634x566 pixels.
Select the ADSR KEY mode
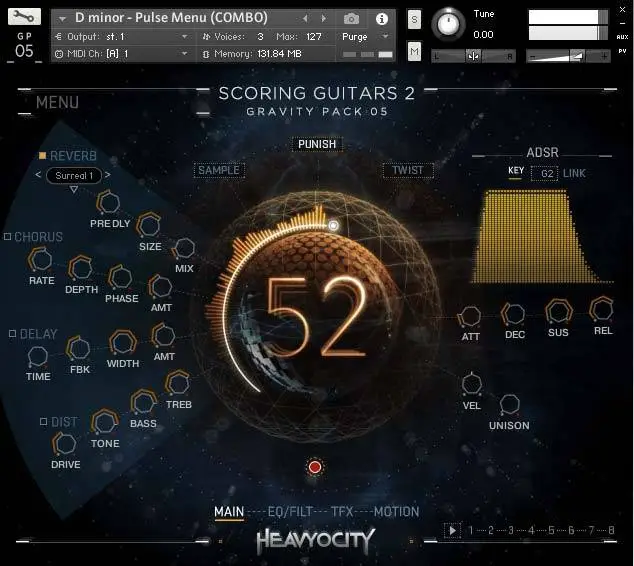pyautogui.click(x=516, y=171)
